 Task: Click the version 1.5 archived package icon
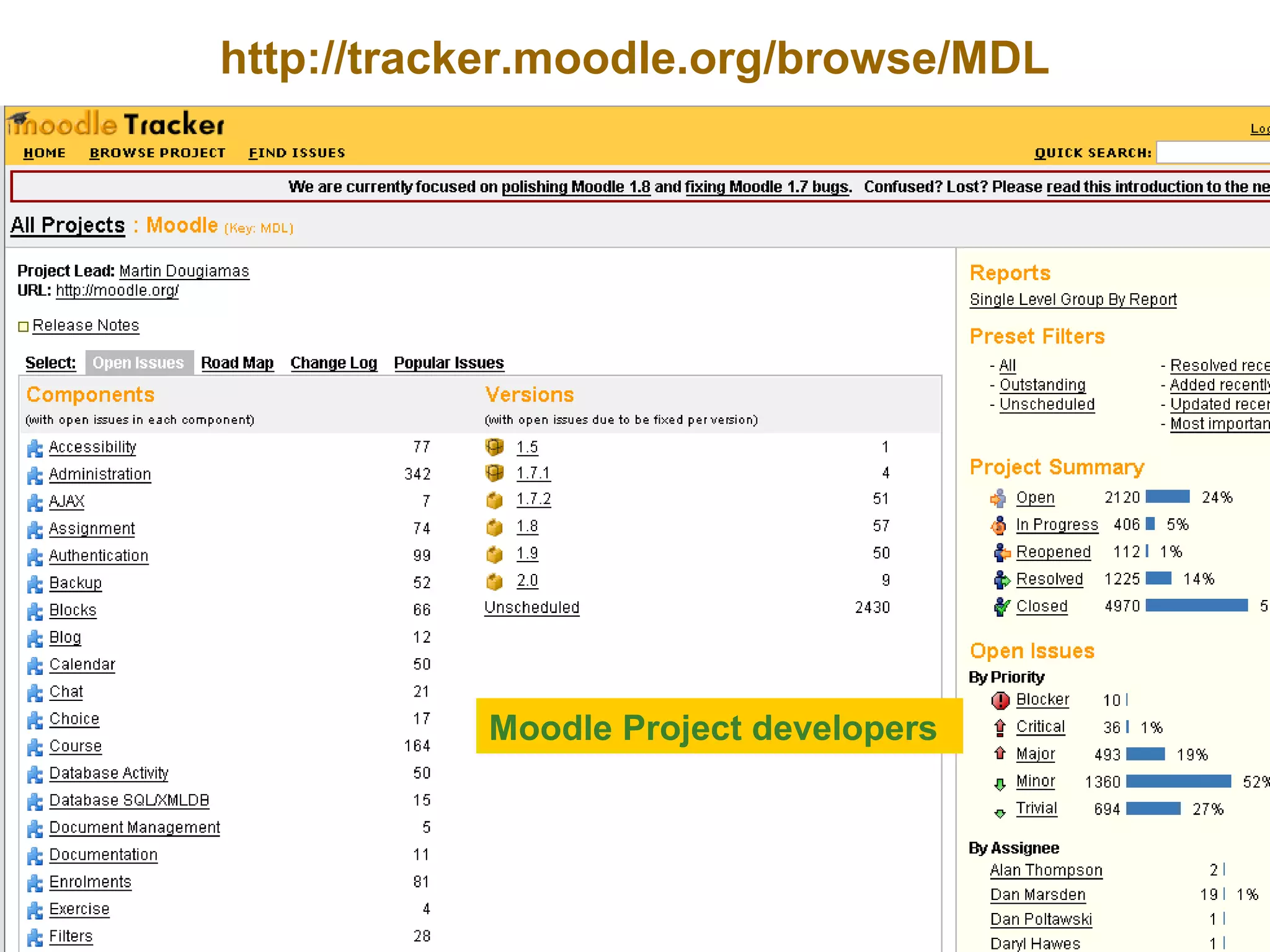(494, 446)
